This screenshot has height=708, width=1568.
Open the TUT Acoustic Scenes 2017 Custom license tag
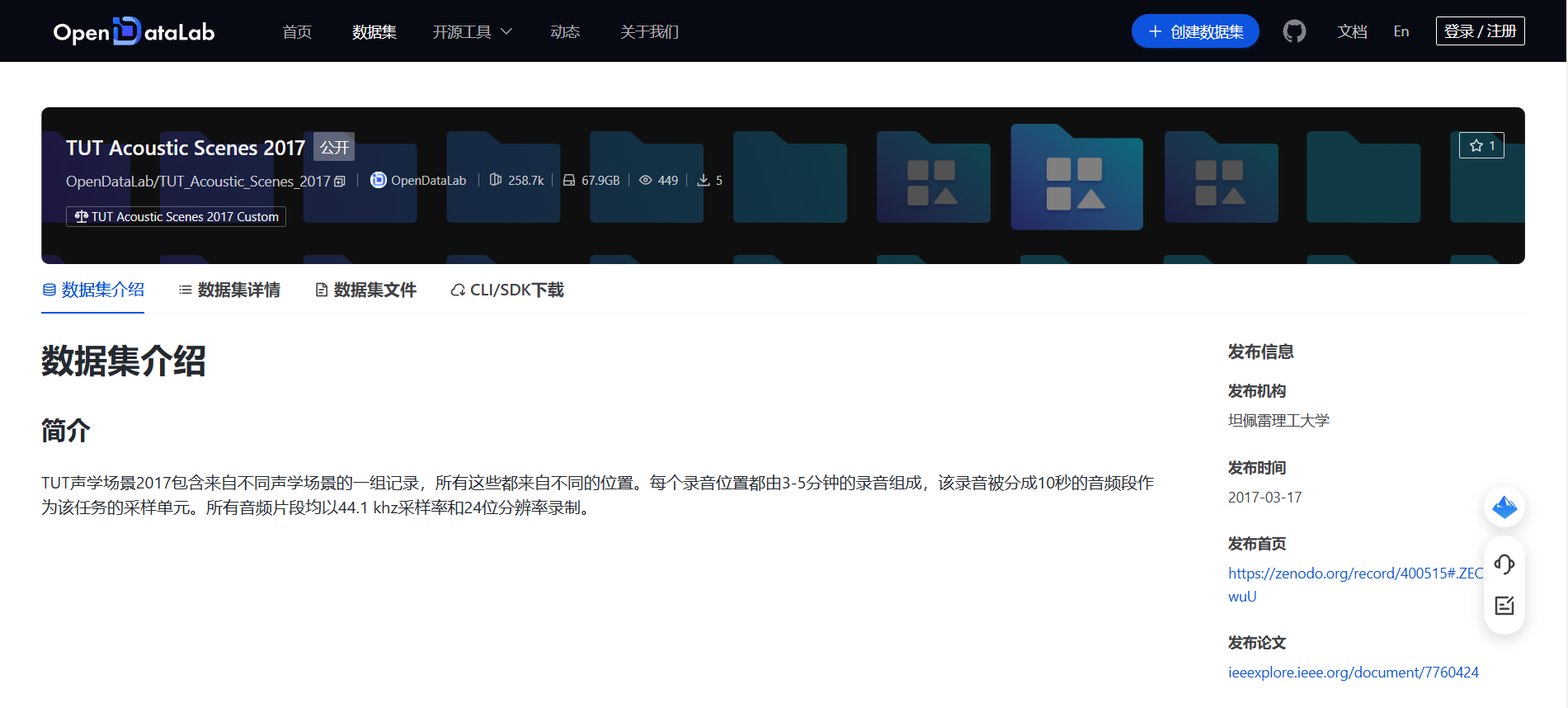176,216
